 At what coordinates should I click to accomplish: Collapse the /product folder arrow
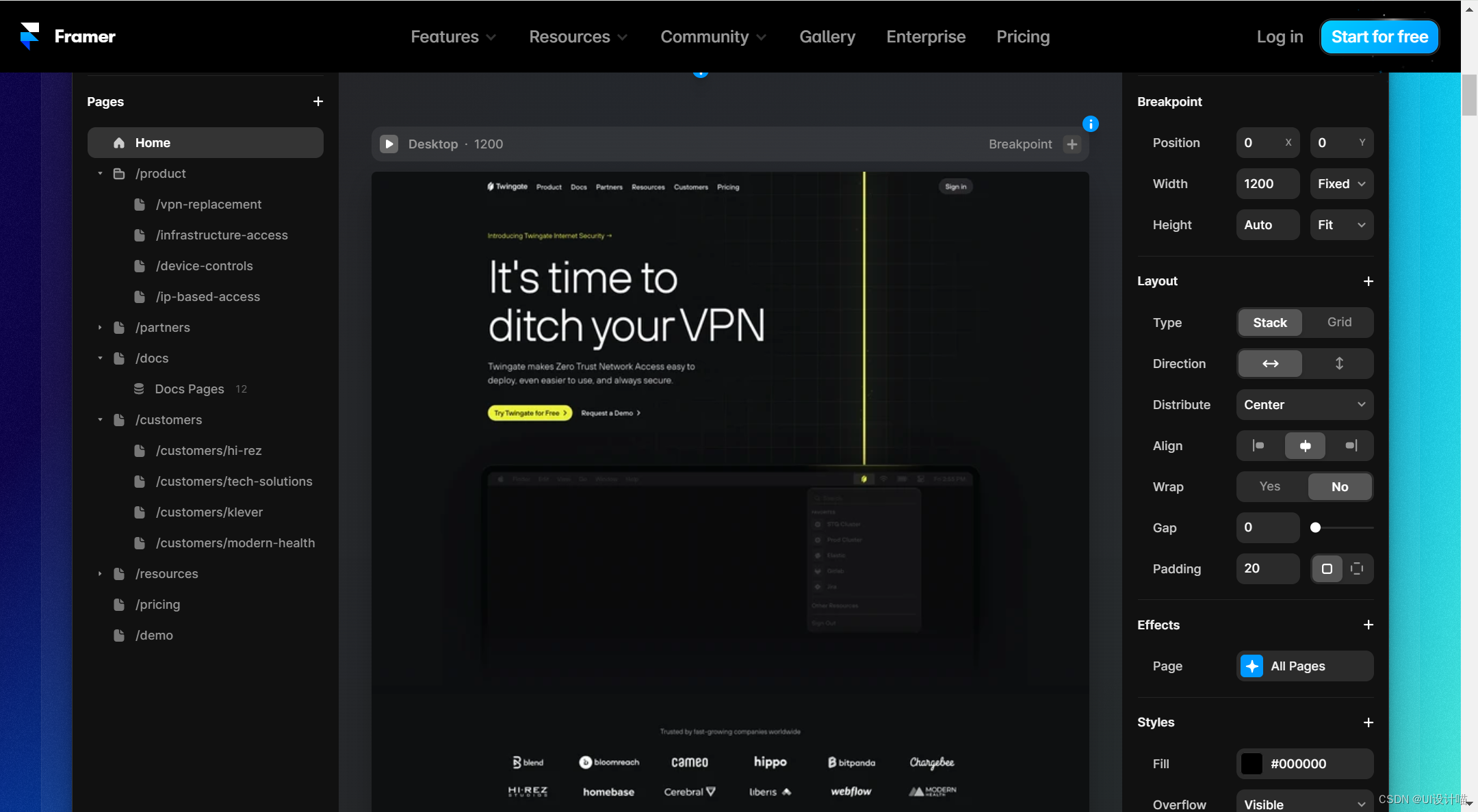point(100,174)
